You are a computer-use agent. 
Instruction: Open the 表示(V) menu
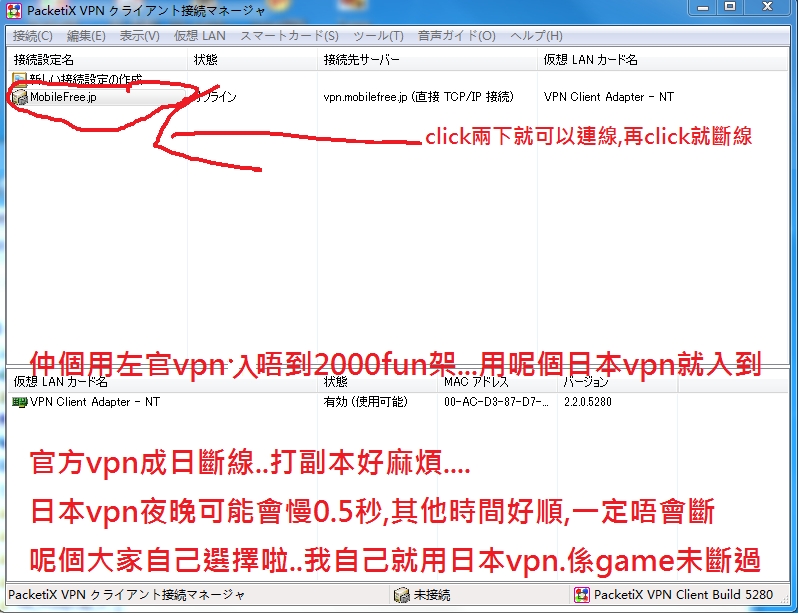(140, 36)
